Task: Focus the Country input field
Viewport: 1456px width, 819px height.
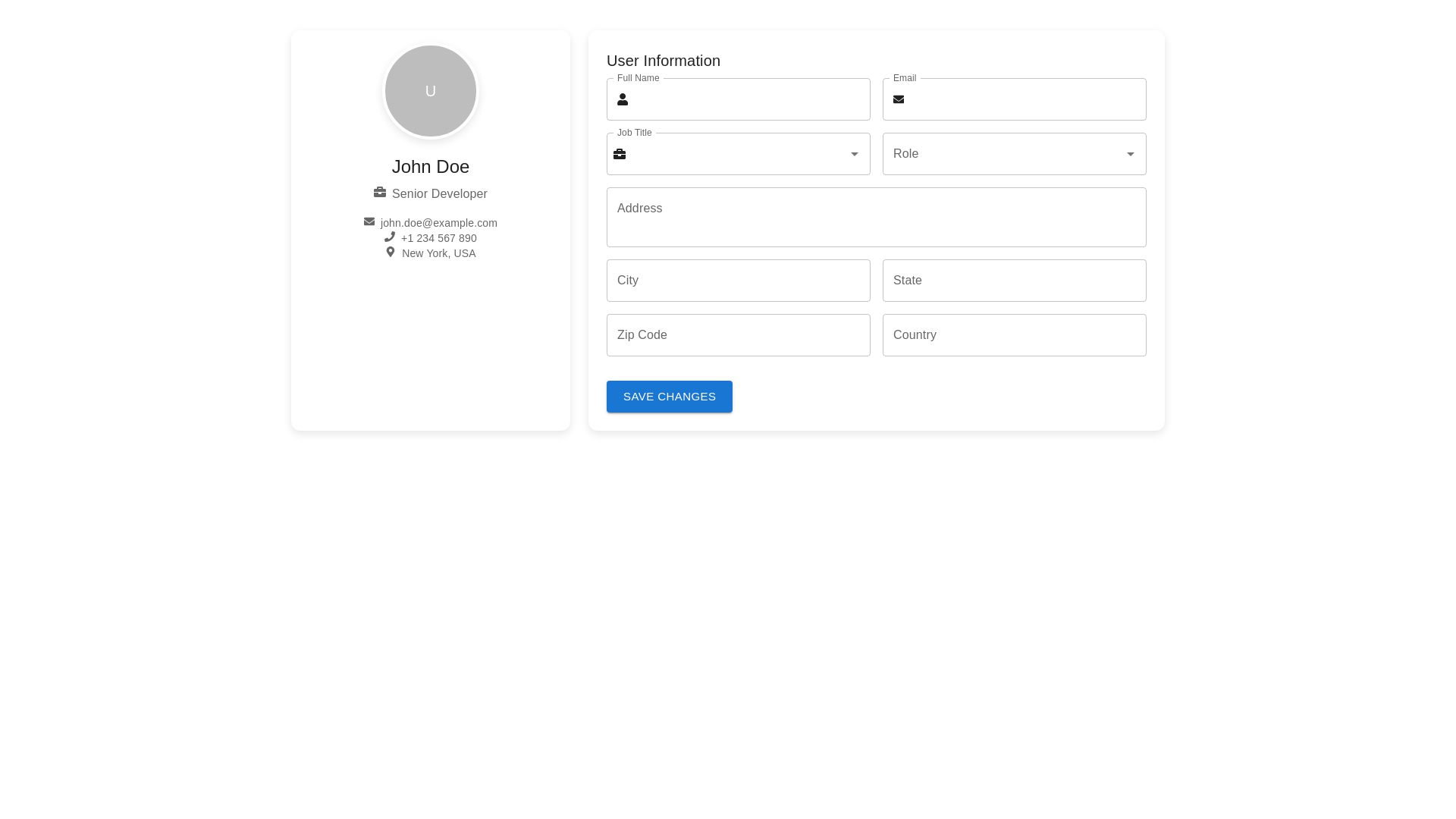Action: point(1014,335)
